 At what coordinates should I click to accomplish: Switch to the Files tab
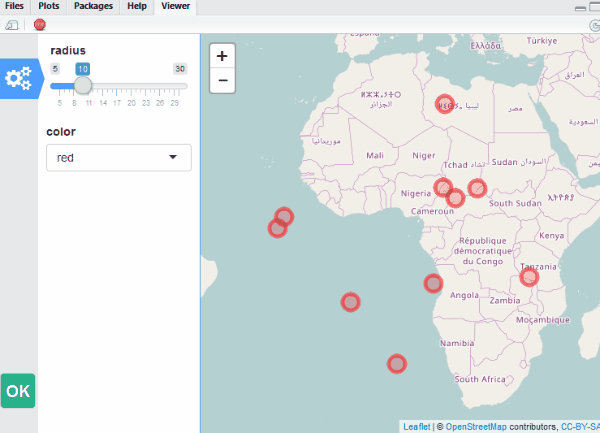click(14, 6)
